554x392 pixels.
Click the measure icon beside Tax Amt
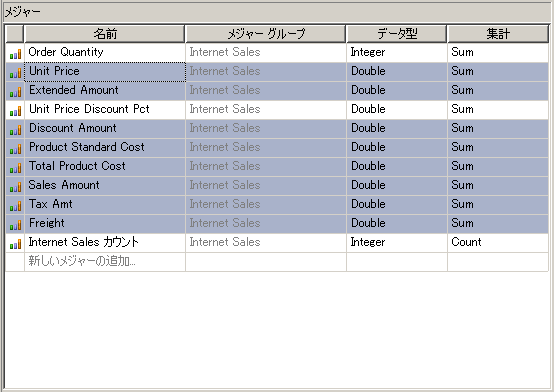point(15,206)
